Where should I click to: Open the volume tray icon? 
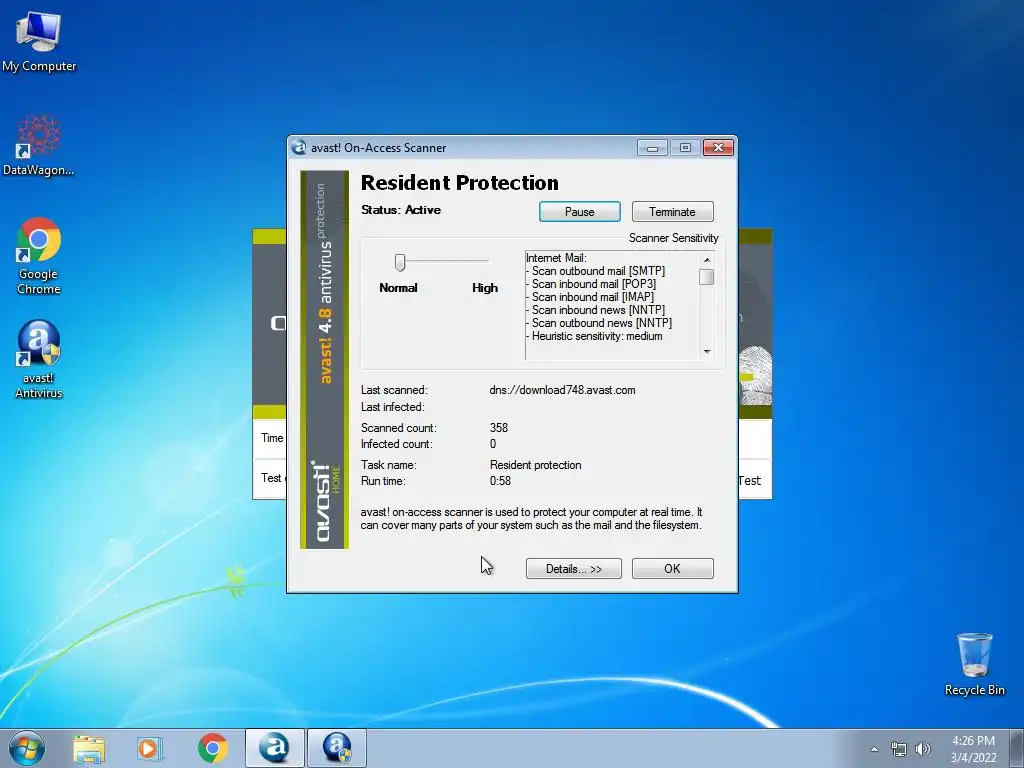pos(923,749)
